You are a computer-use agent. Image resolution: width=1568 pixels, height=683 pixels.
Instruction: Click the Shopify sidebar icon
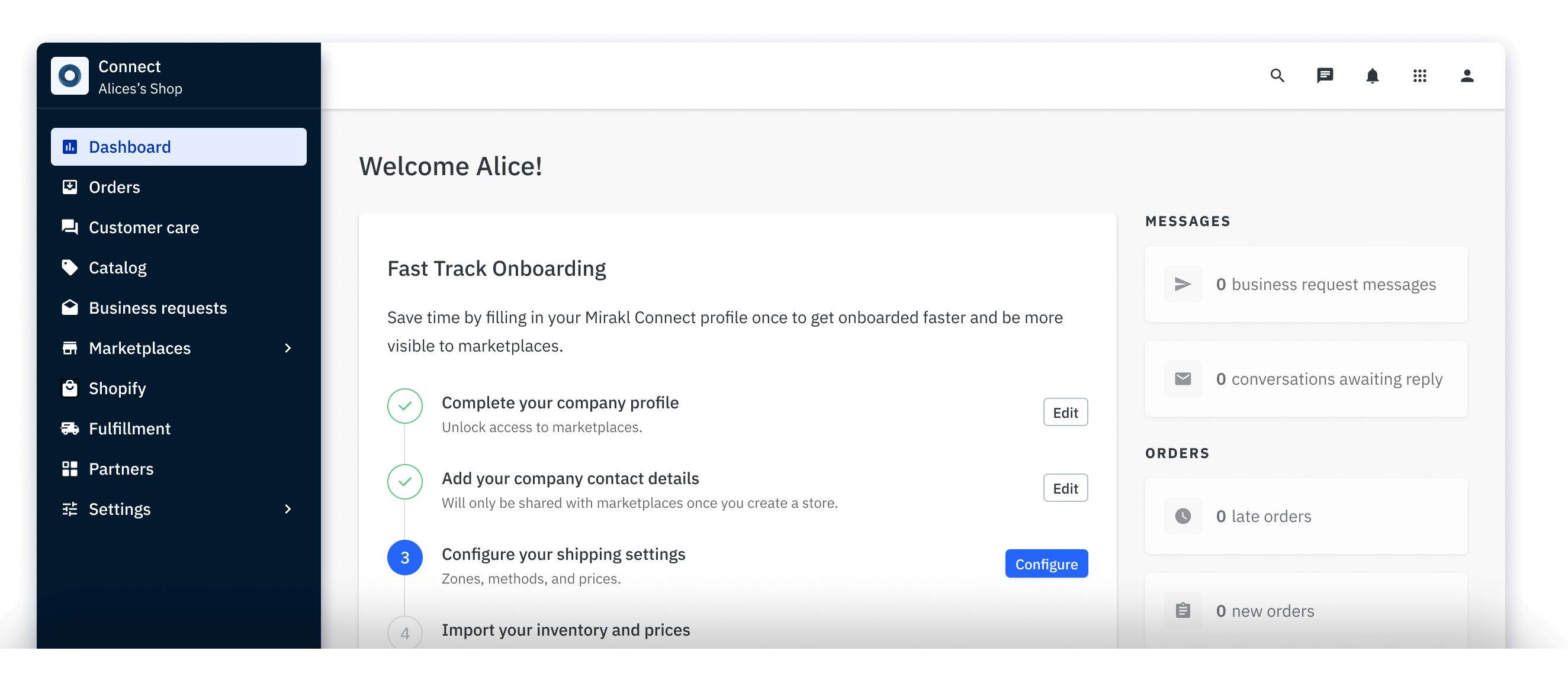tap(70, 387)
